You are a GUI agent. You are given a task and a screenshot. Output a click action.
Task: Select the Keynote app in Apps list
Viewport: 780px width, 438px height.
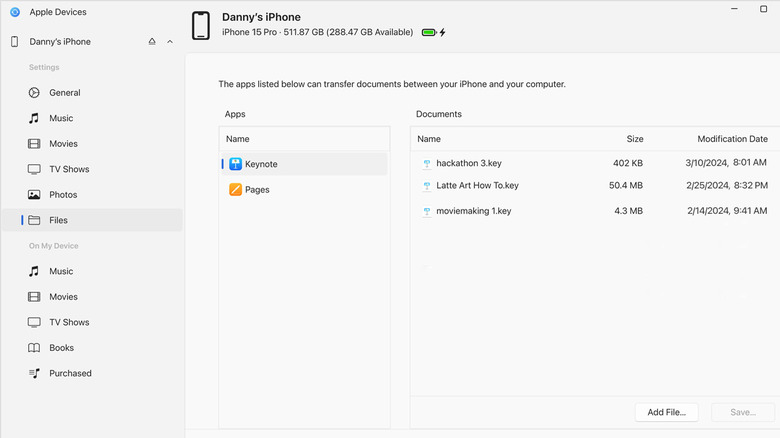[x=261, y=164]
